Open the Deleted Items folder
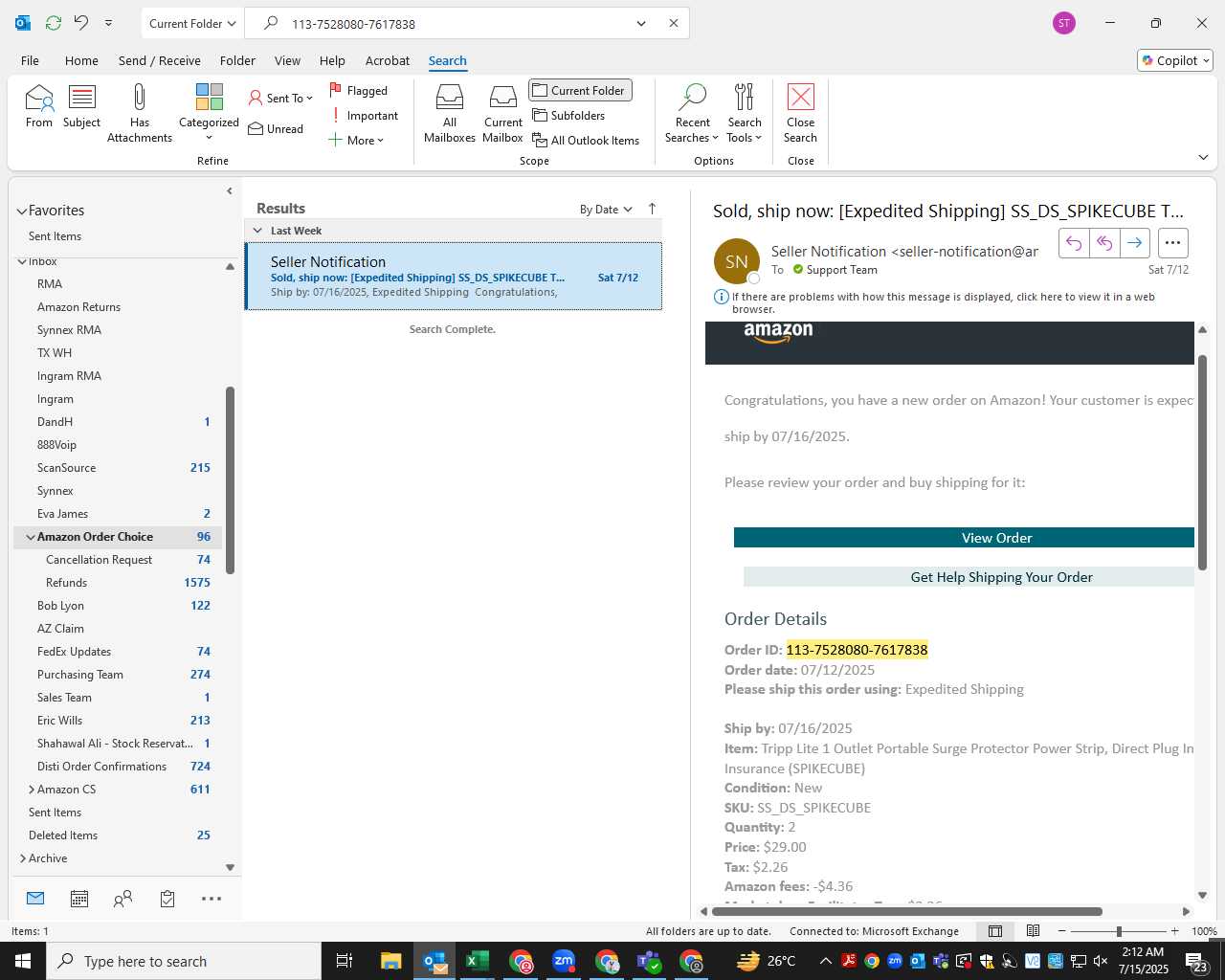 pos(118,835)
